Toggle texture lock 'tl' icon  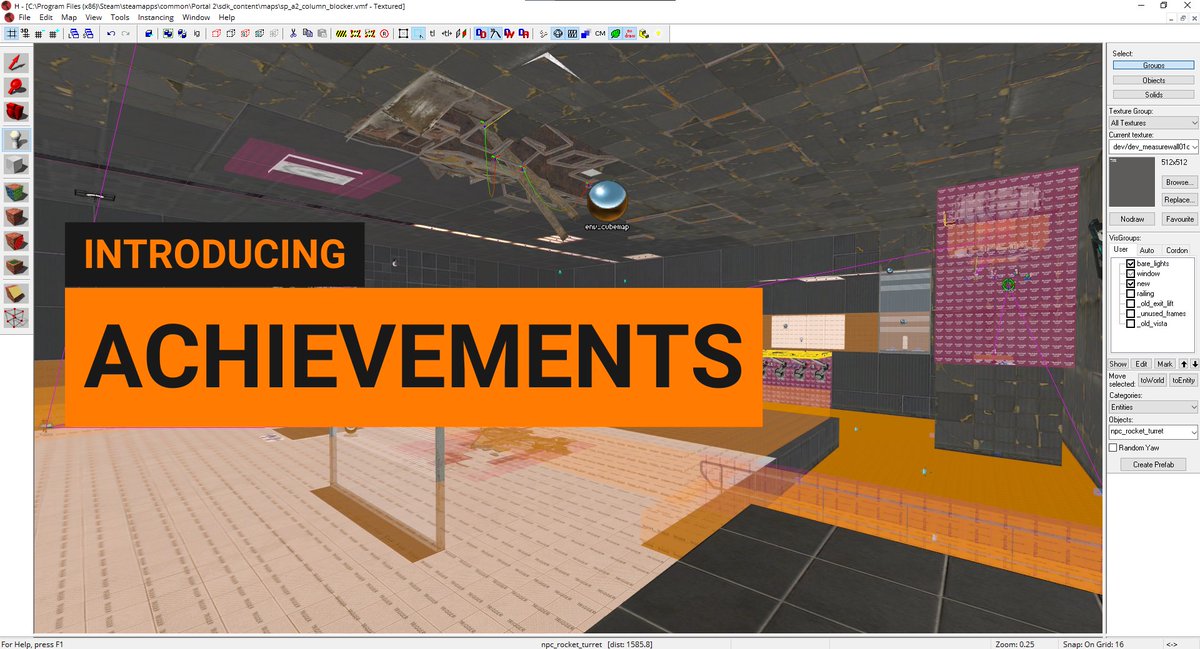tap(432, 33)
